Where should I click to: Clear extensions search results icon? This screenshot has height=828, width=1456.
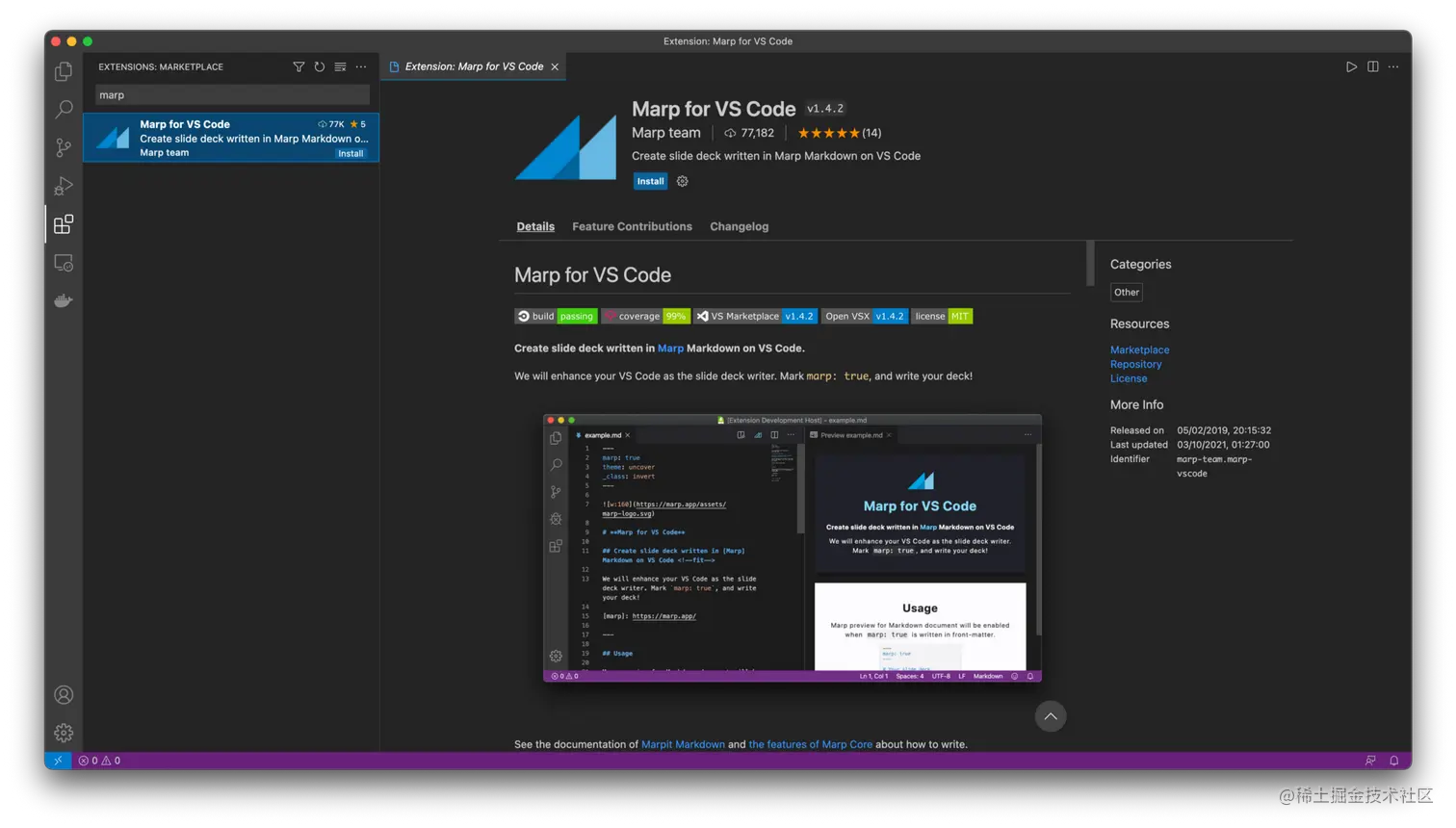pyautogui.click(x=340, y=66)
